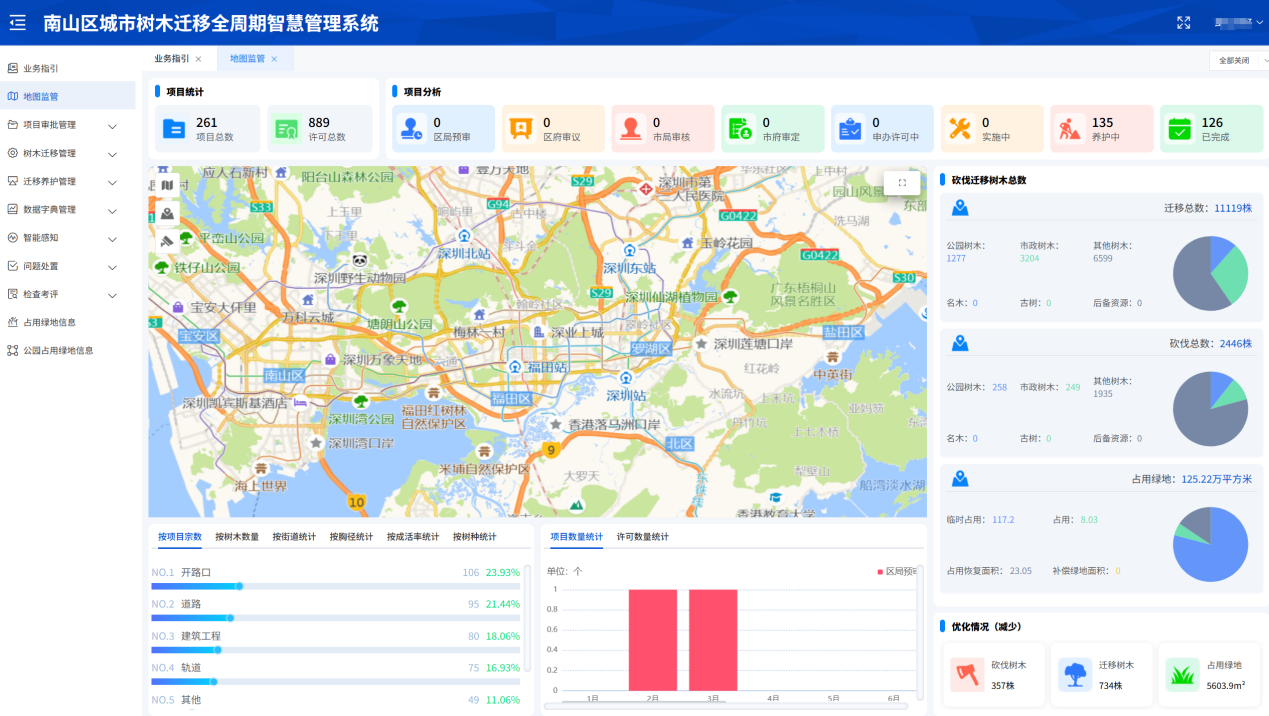Viewport: 1269px width, 716px height.
Task: Click the surveillance camera map tool icon
Action: click(166, 241)
